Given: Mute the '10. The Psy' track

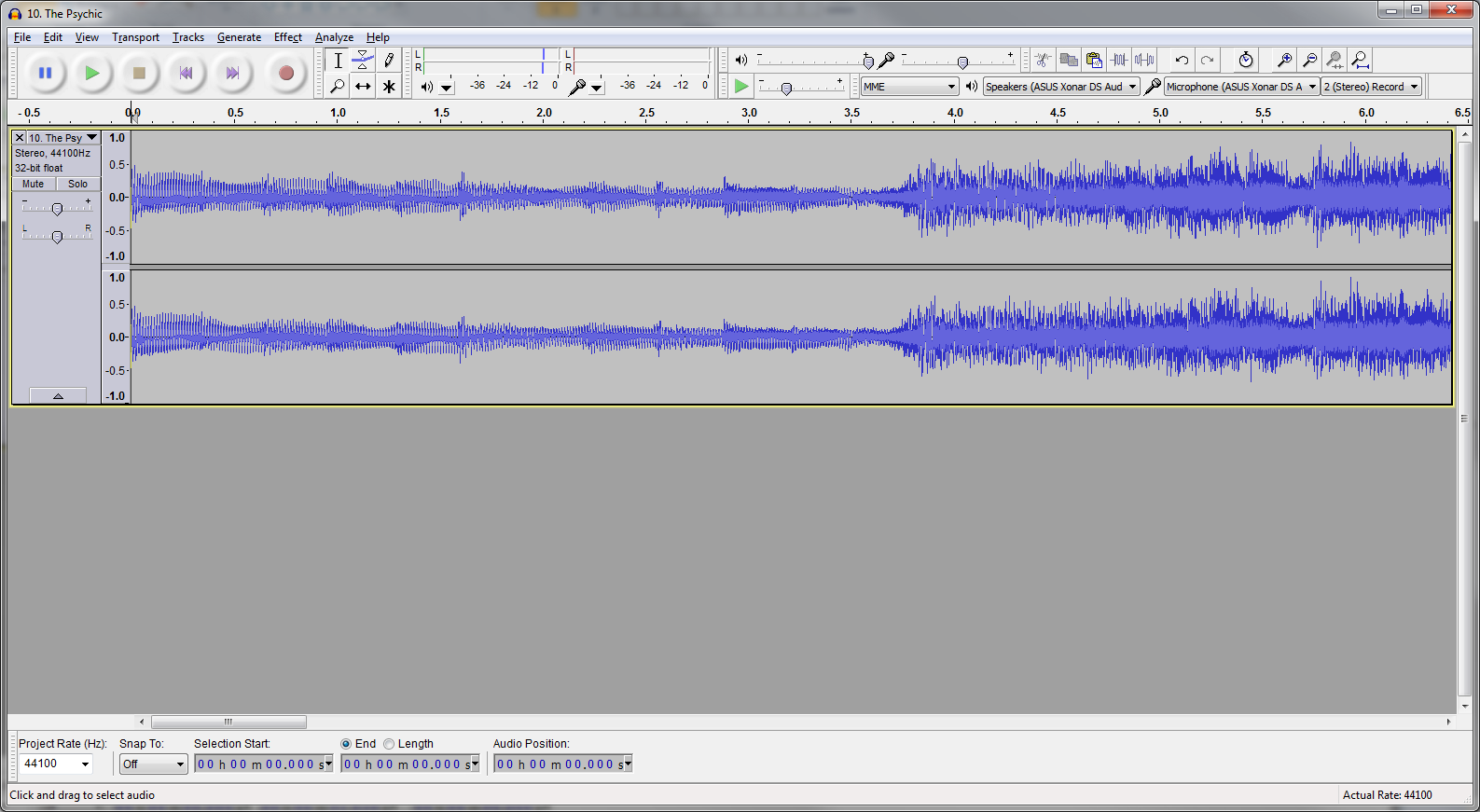Looking at the screenshot, I should click(x=34, y=184).
